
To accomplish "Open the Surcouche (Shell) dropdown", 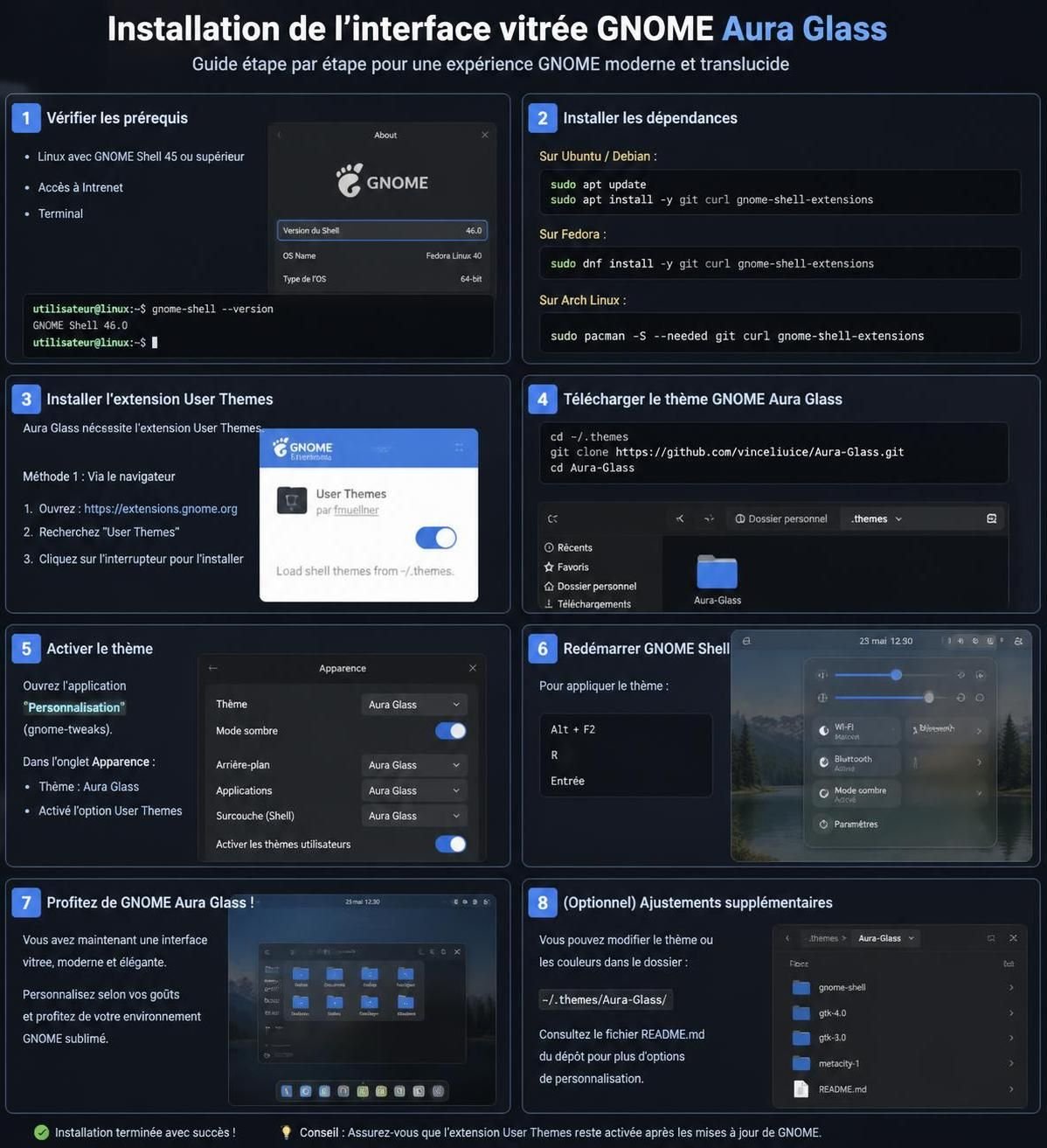I will [x=414, y=816].
